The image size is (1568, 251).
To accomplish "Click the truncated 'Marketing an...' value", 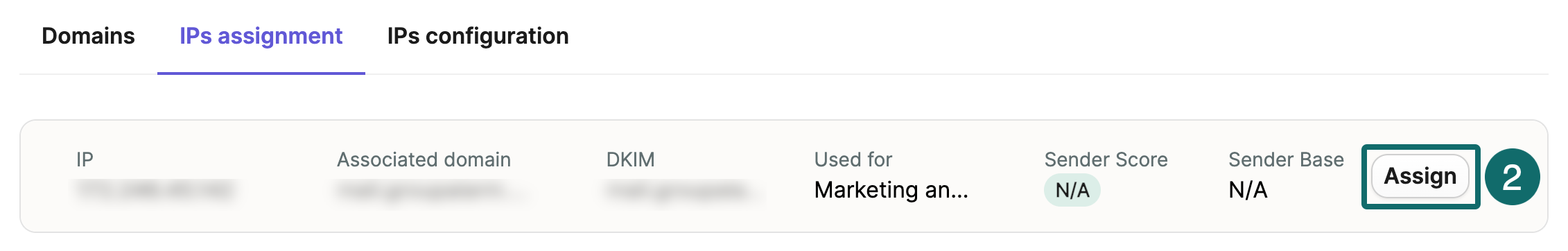I will click(891, 190).
